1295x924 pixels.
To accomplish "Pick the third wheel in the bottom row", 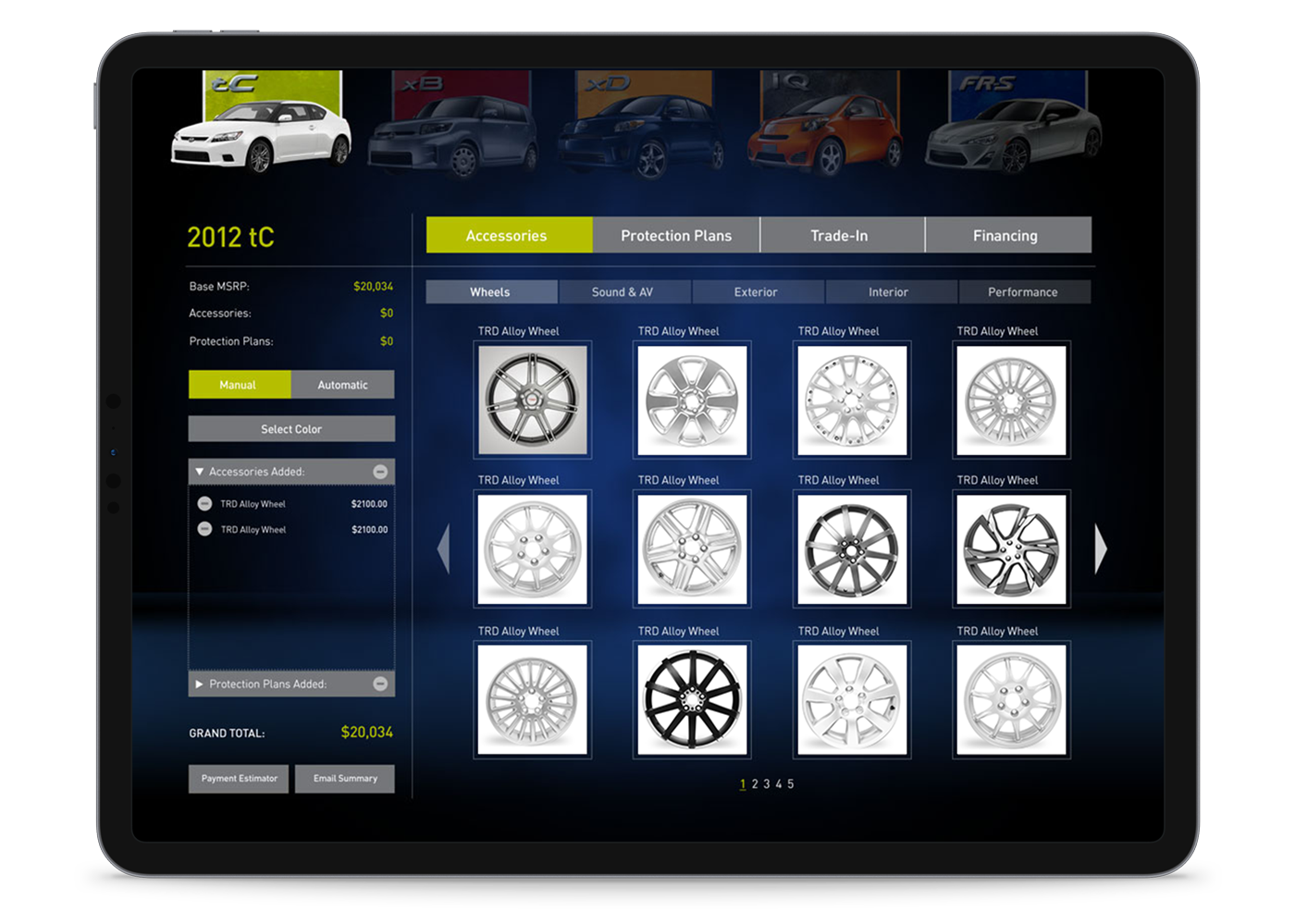I will 852,700.
